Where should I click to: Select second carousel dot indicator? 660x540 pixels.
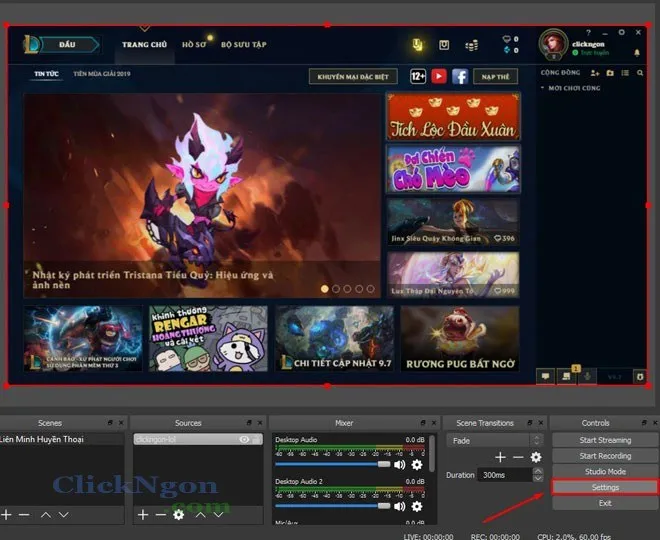pos(336,289)
